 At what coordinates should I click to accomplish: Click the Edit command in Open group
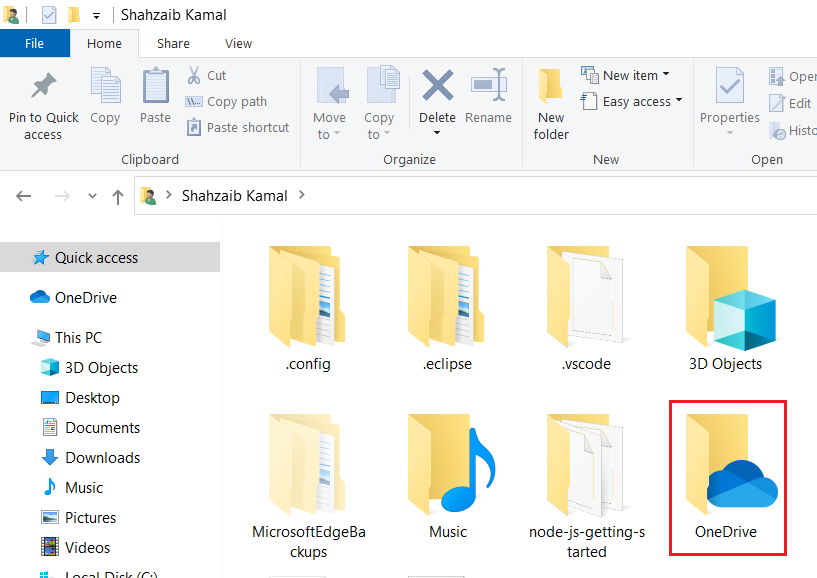point(790,103)
